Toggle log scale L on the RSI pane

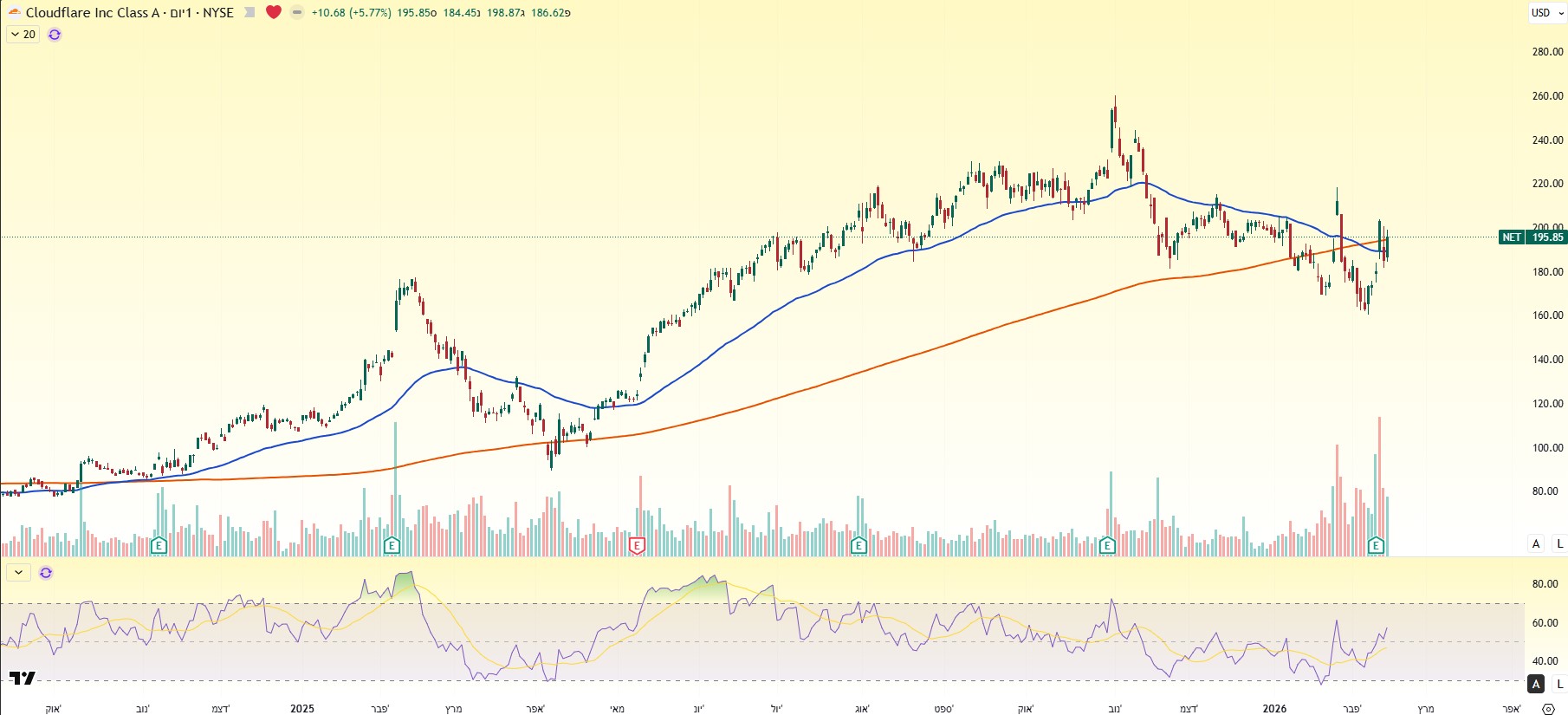click(1559, 684)
